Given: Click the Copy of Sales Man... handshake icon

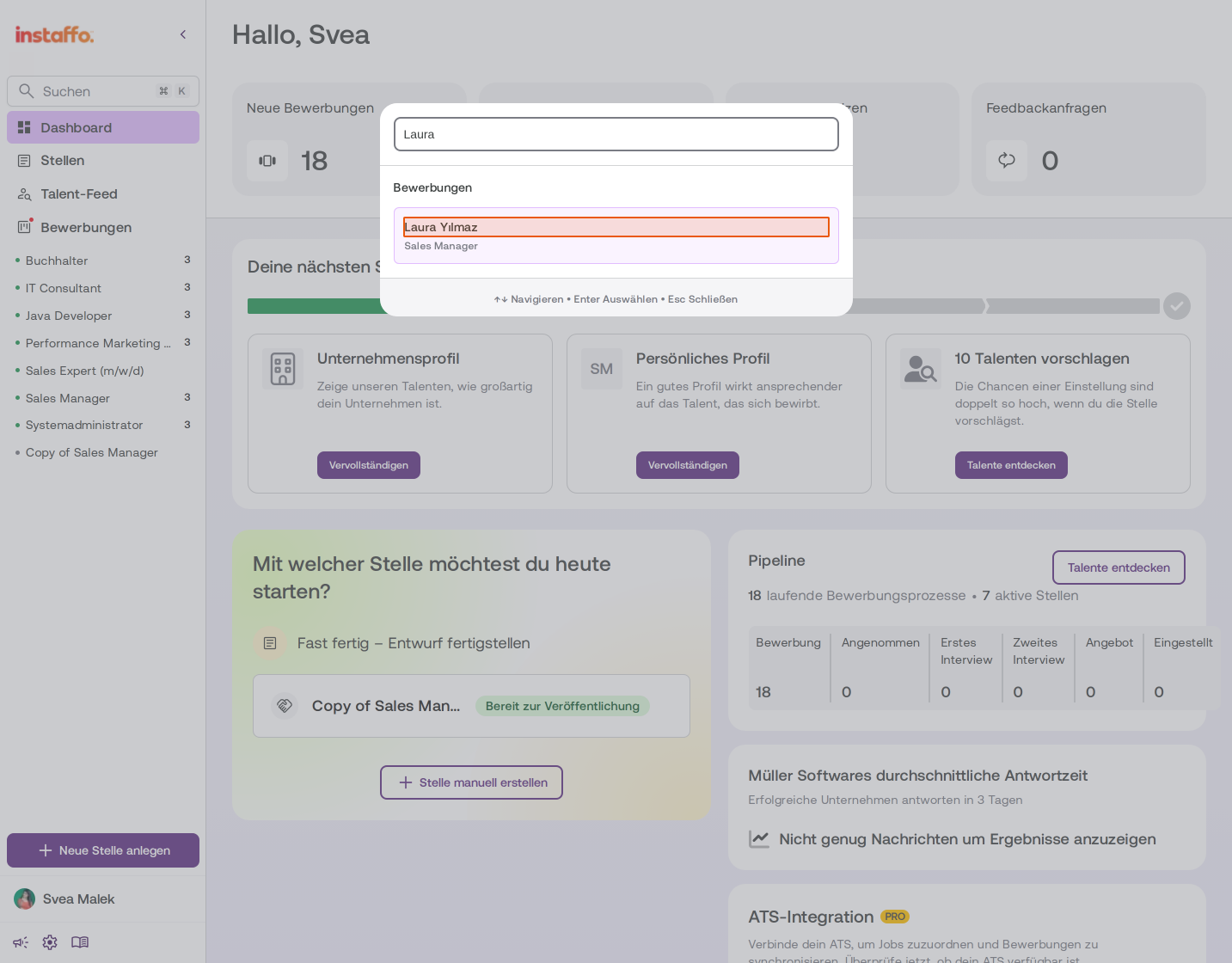Looking at the screenshot, I should (284, 706).
